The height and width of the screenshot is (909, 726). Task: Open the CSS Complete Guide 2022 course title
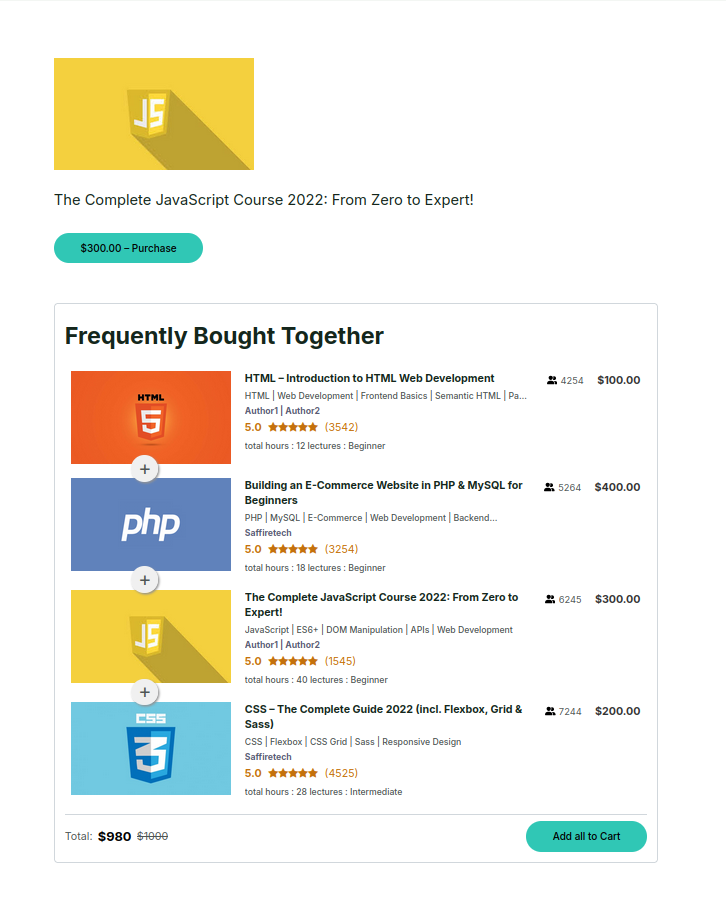pyautogui.click(x=383, y=716)
